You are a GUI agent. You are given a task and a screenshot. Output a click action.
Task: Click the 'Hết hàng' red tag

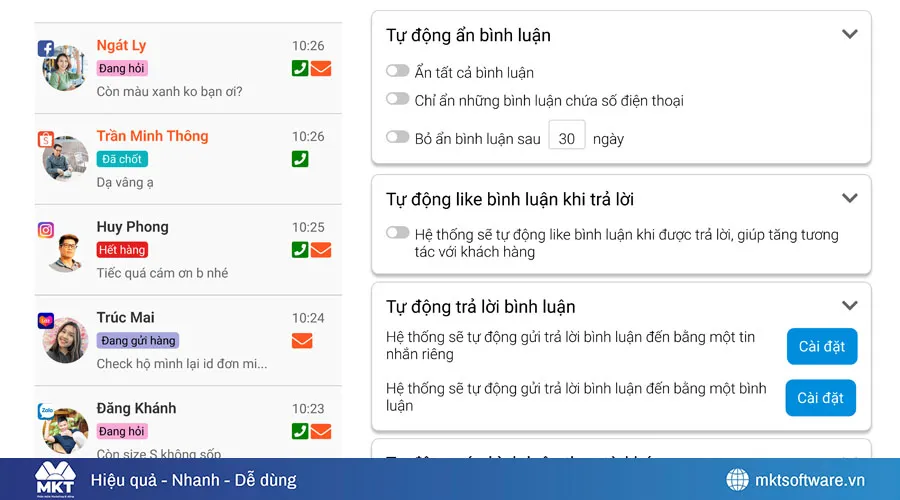(x=122, y=250)
